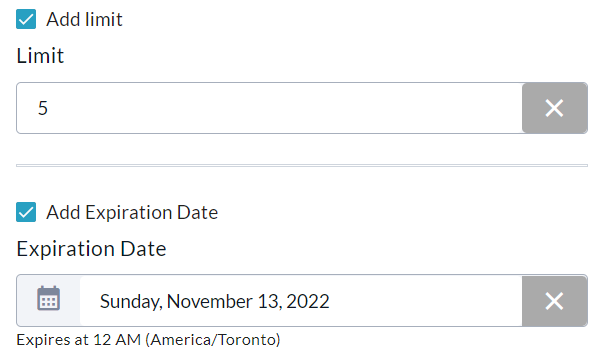
Task: Click empty space inside expiration date field
Action: tap(426, 301)
